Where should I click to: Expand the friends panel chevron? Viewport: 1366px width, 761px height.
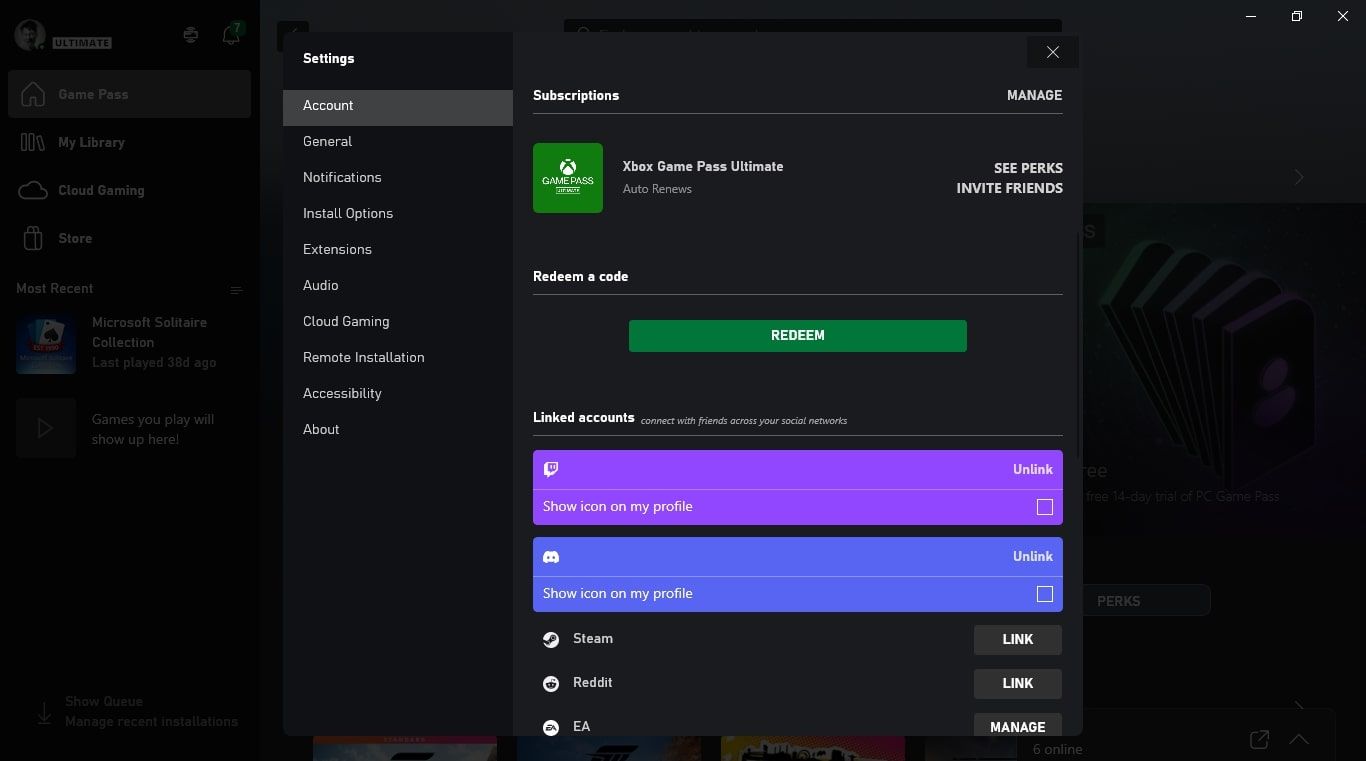point(1298,740)
